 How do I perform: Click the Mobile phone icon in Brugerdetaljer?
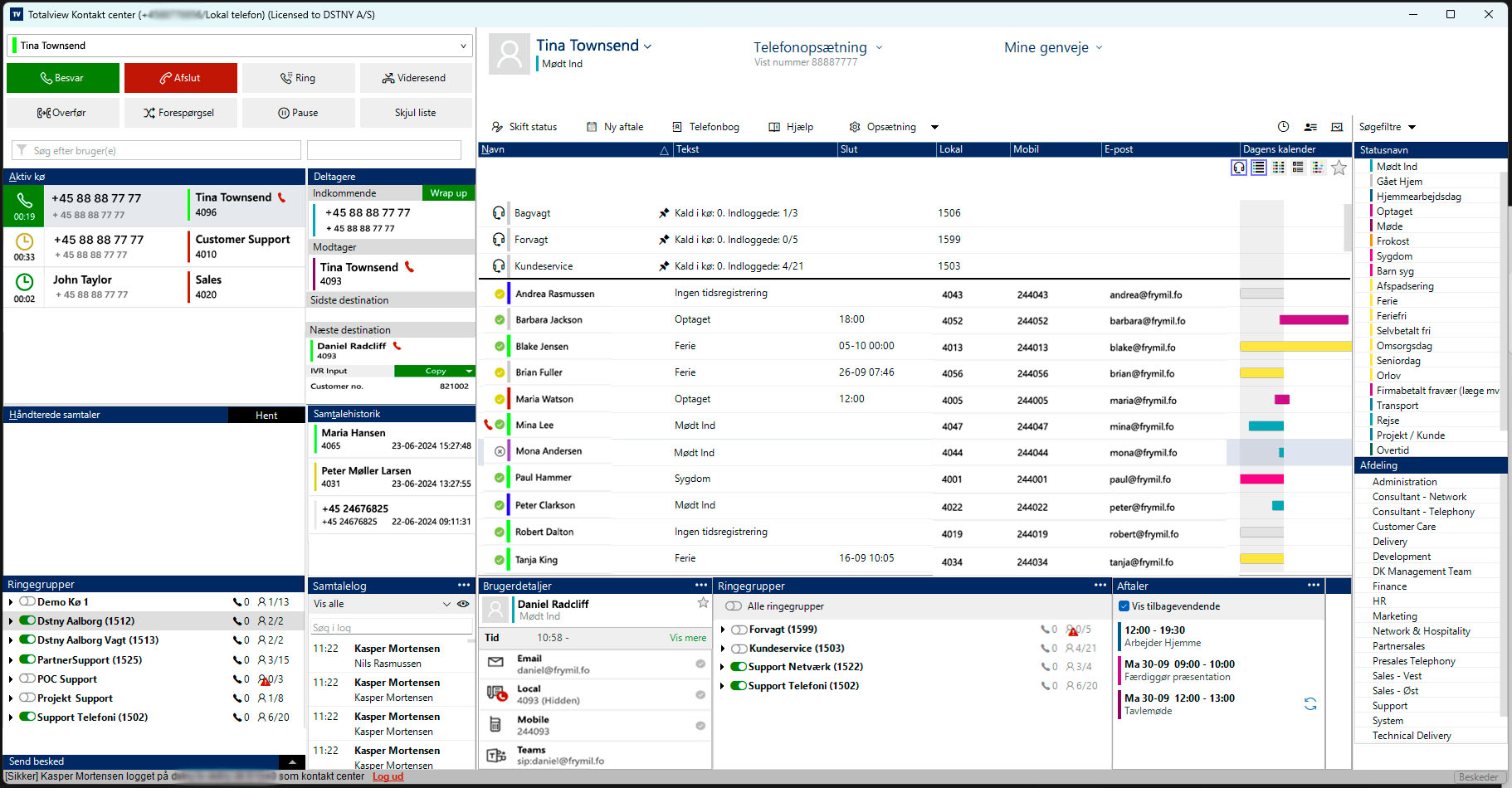point(495,724)
